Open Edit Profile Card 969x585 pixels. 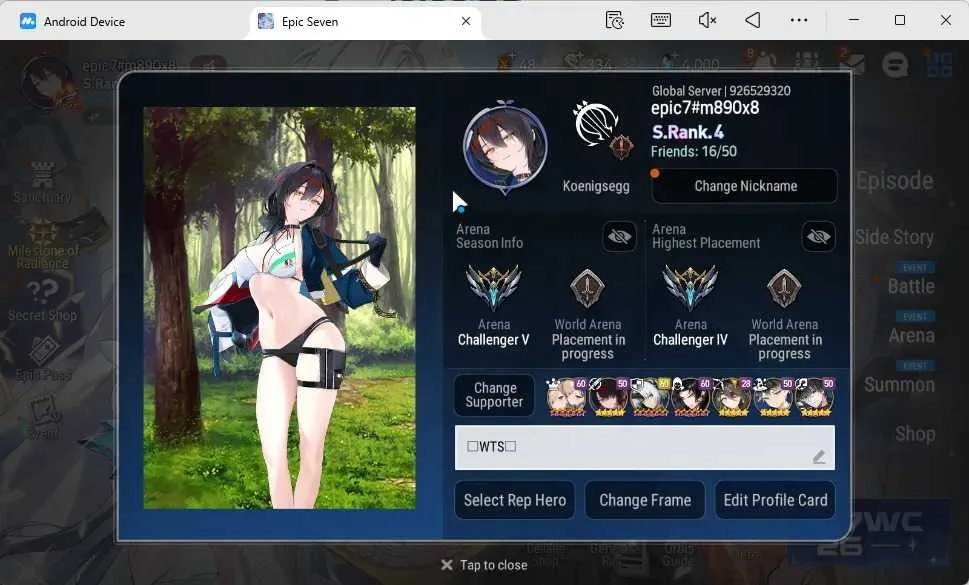[x=775, y=500]
